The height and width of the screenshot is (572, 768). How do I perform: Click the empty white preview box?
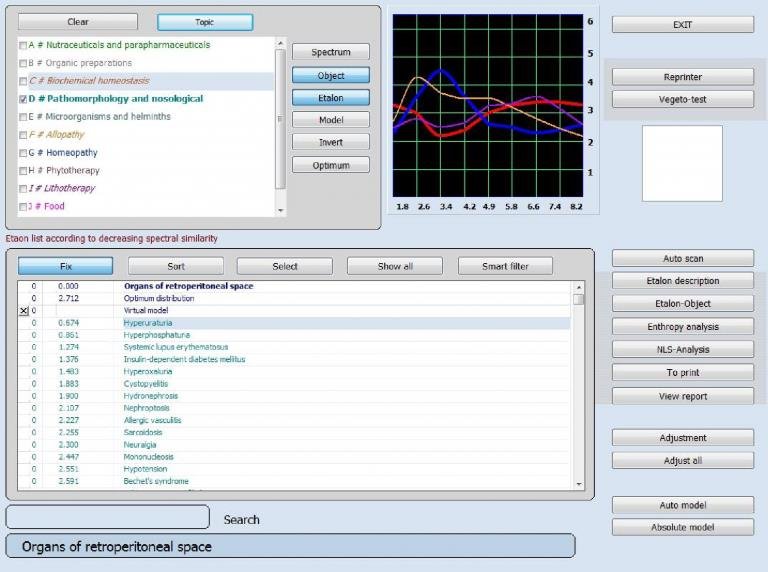click(x=681, y=163)
